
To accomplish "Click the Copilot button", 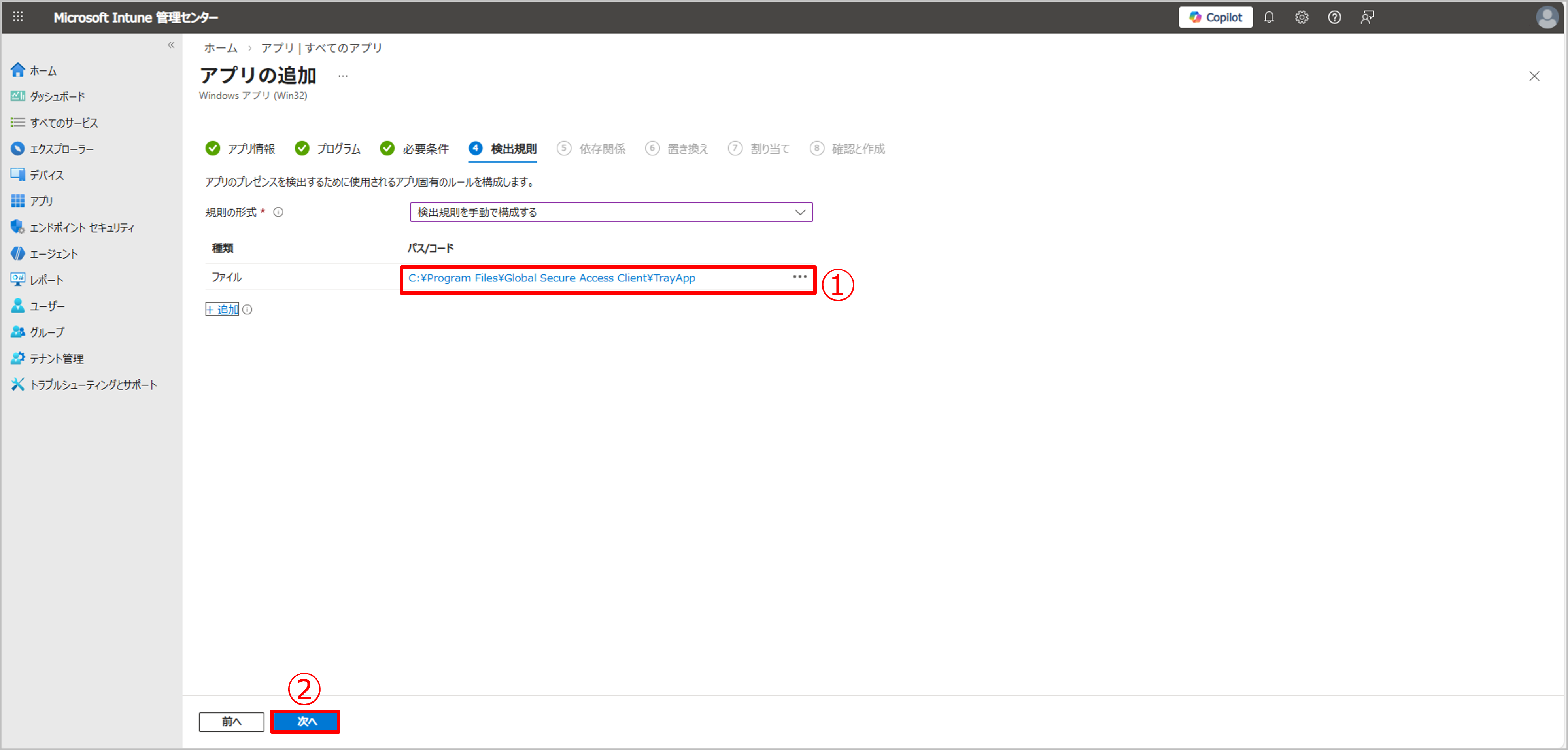I will pyautogui.click(x=1215, y=17).
